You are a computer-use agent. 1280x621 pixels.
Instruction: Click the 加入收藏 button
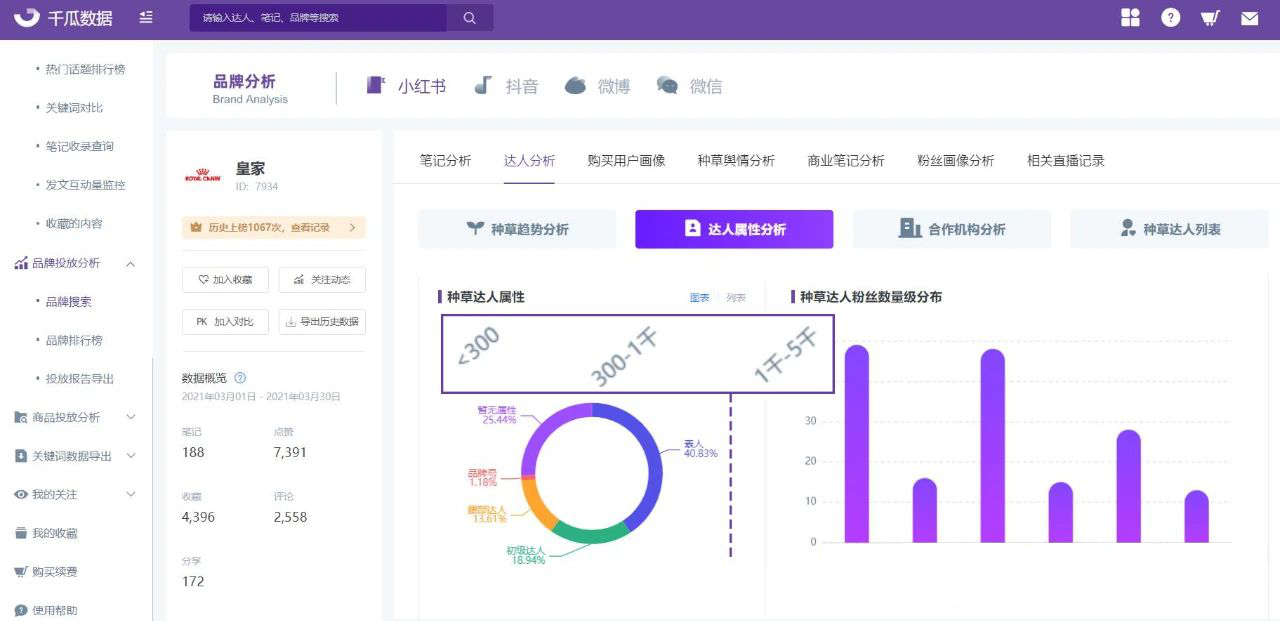click(225, 280)
